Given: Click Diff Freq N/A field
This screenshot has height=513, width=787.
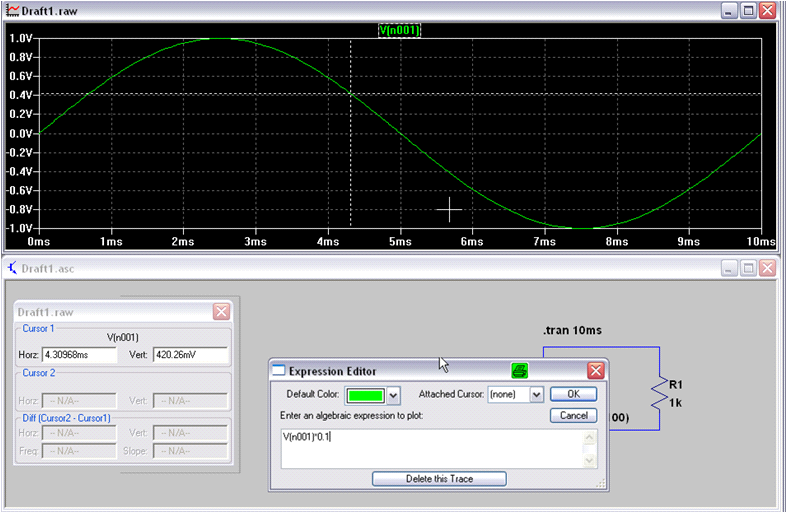Looking at the screenshot, I should tap(79, 451).
